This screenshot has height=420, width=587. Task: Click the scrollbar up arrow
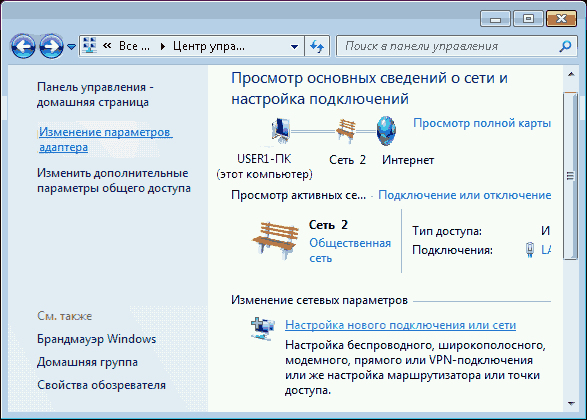[x=571, y=74]
